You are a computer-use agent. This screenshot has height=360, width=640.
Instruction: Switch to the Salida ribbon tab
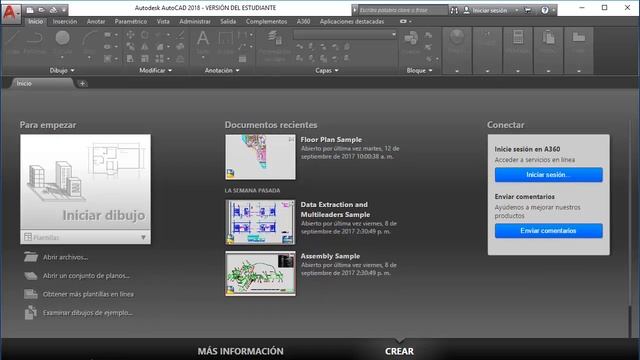[228, 22]
